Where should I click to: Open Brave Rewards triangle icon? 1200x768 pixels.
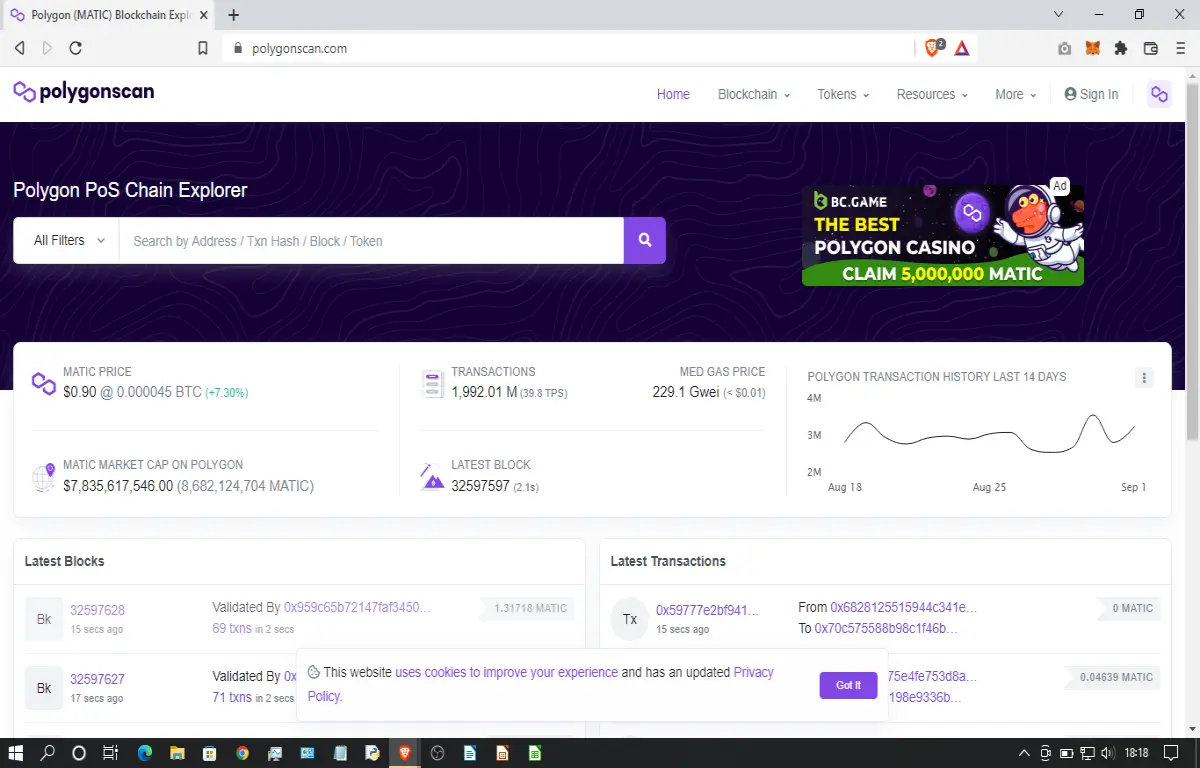[961, 47]
